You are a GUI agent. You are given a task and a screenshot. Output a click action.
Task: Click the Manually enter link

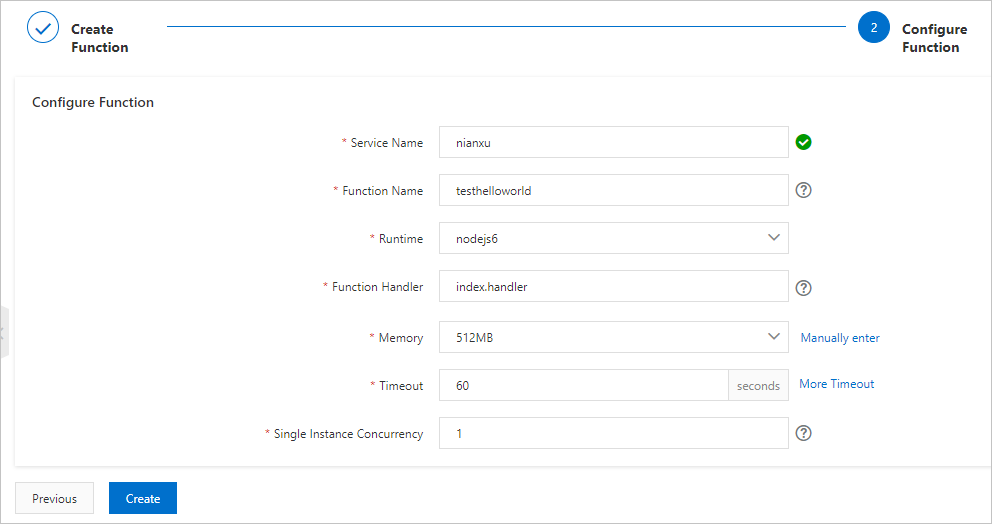(840, 338)
